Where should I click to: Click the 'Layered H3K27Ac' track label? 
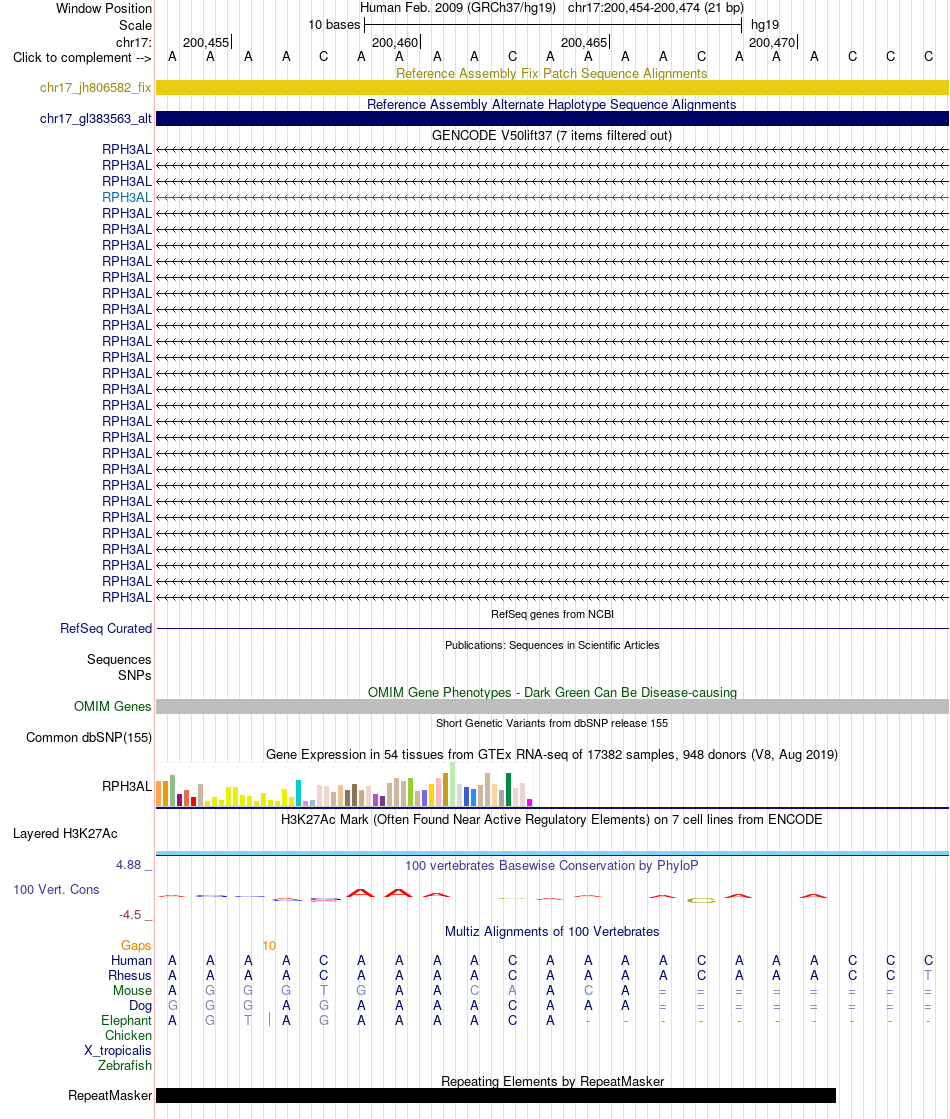(x=65, y=833)
